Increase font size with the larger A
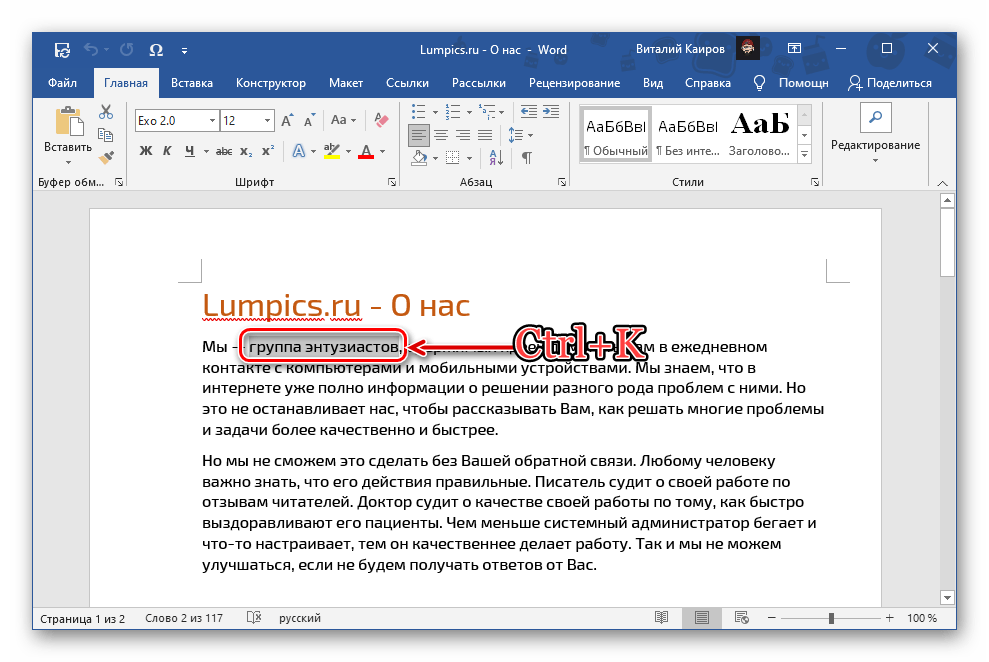Screen dimensions: 989x662 (x=287, y=120)
